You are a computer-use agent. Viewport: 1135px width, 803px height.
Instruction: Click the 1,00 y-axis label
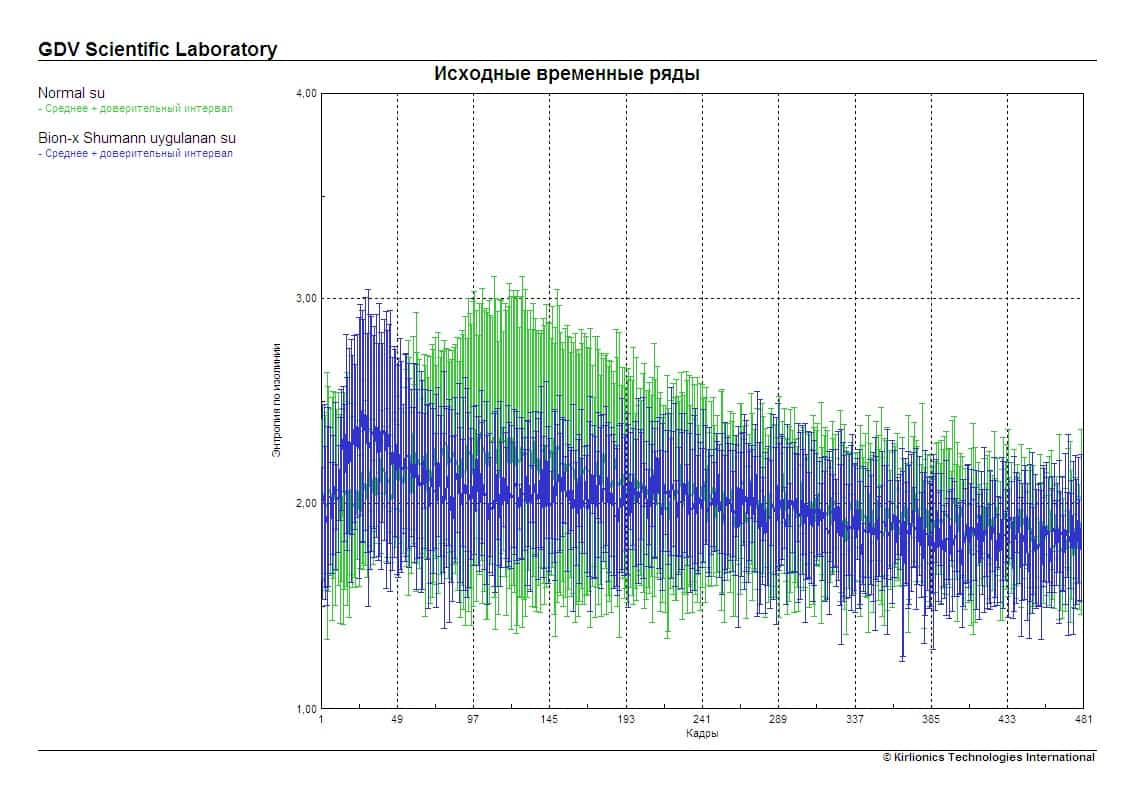[306, 708]
